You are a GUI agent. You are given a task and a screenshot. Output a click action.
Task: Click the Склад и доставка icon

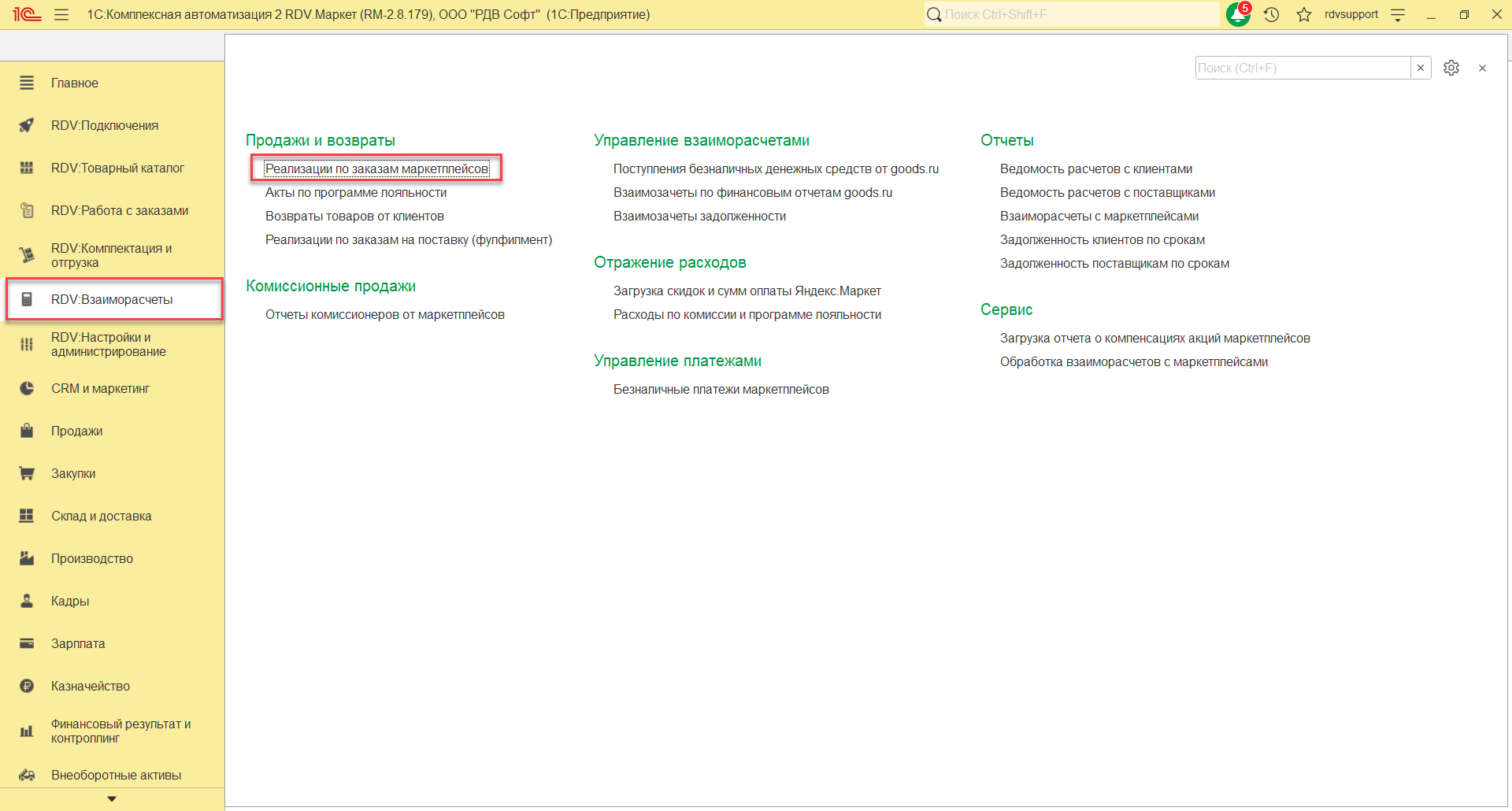pos(27,516)
